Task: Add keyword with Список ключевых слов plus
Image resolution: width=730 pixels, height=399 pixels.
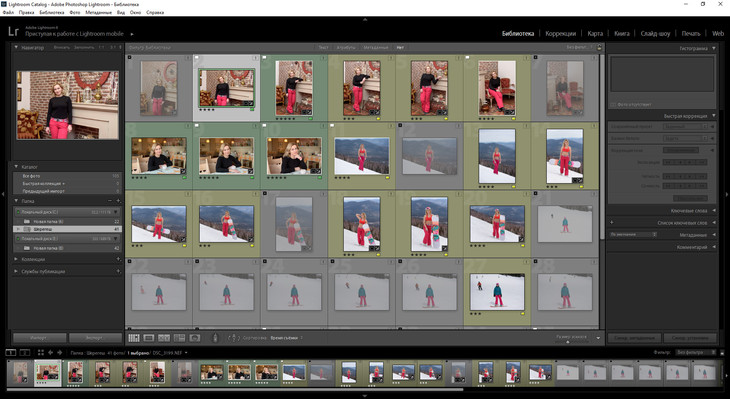Action: click(611, 223)
